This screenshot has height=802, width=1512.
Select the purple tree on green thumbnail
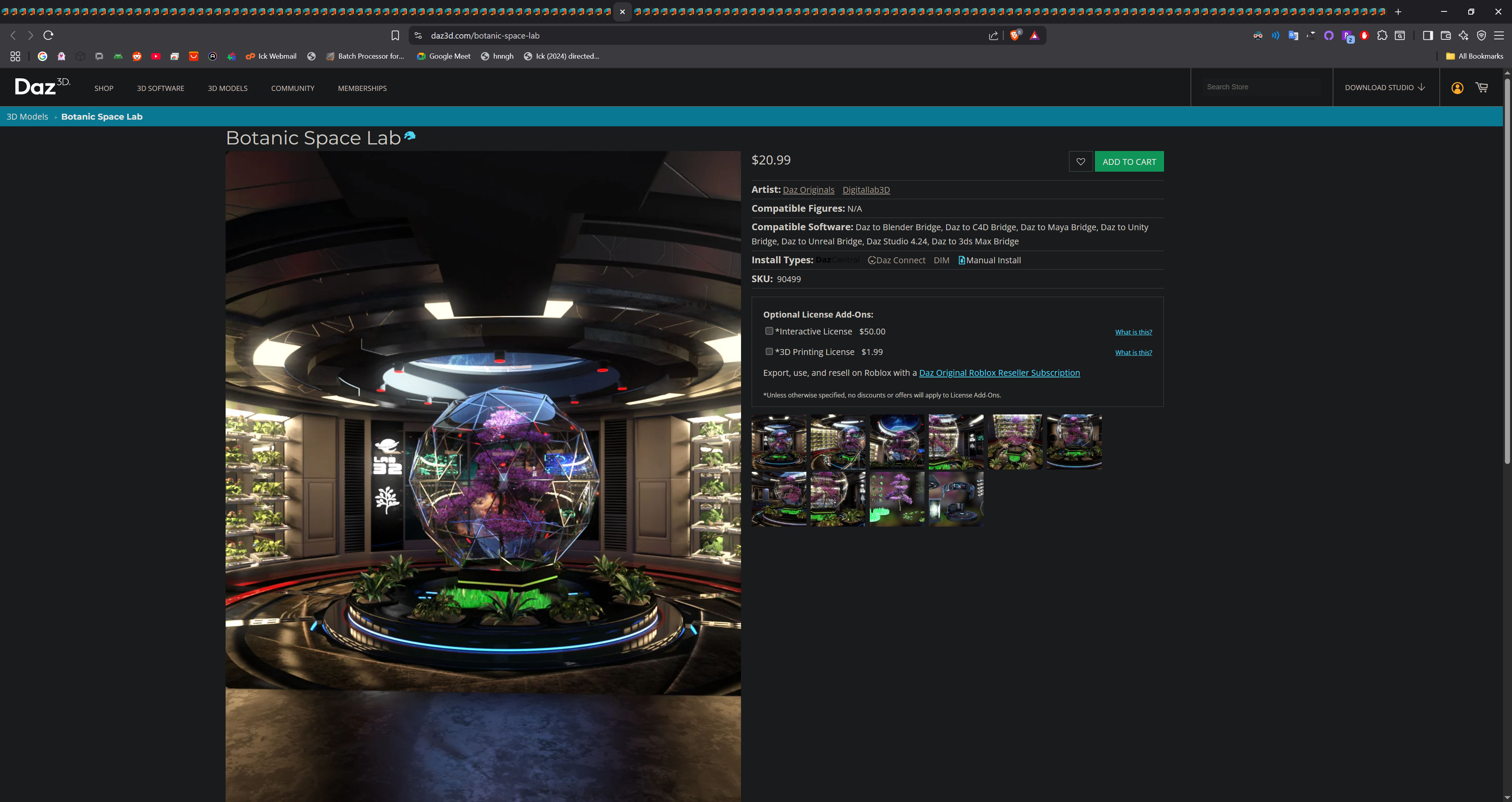click(897, 499)
